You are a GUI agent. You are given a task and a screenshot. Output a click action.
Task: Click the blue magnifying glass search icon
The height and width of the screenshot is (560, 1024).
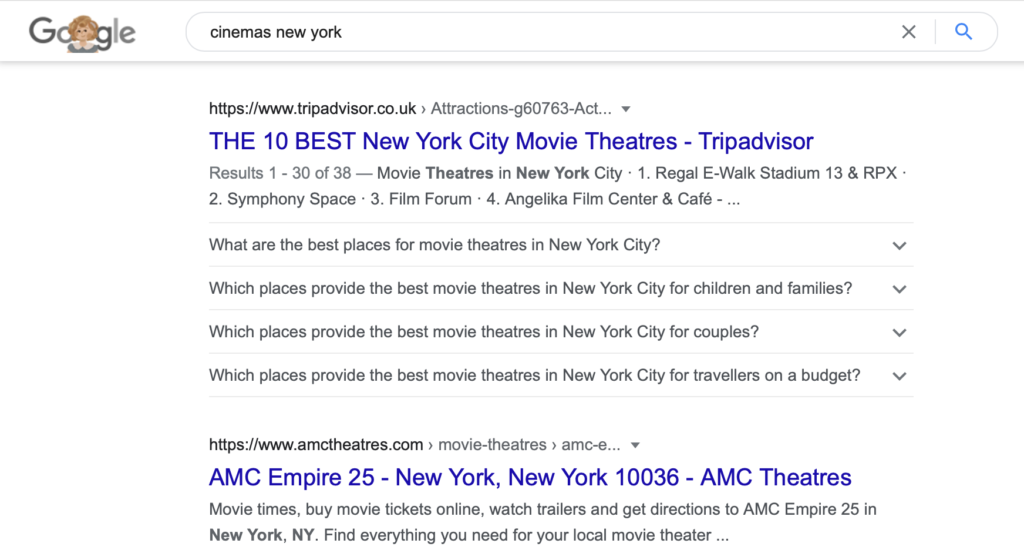(x=963, y=31)
